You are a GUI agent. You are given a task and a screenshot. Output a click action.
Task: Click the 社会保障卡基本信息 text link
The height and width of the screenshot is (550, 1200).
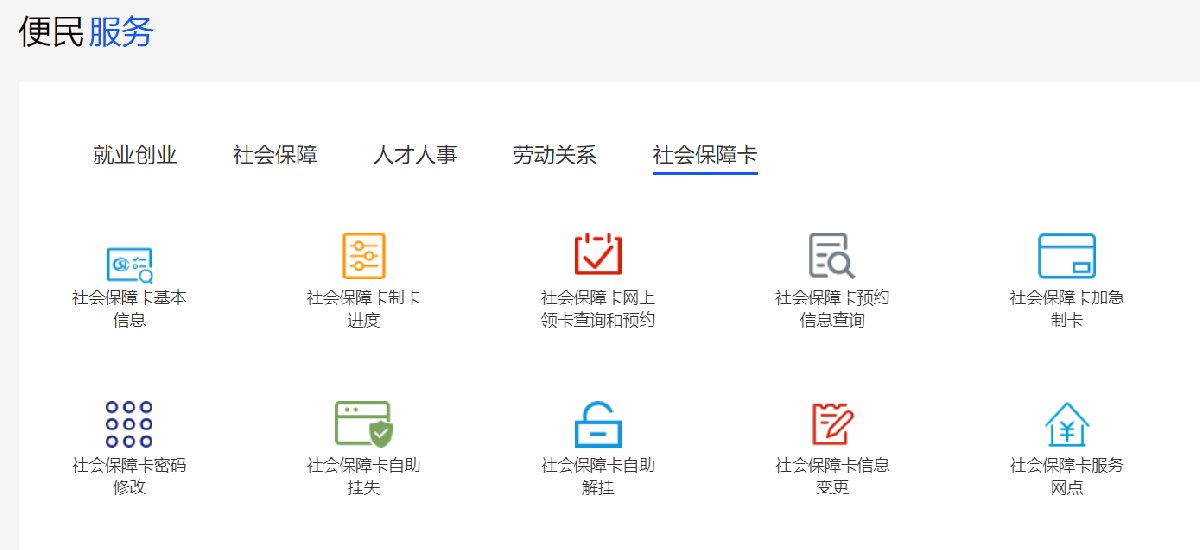tap(130, 309)
